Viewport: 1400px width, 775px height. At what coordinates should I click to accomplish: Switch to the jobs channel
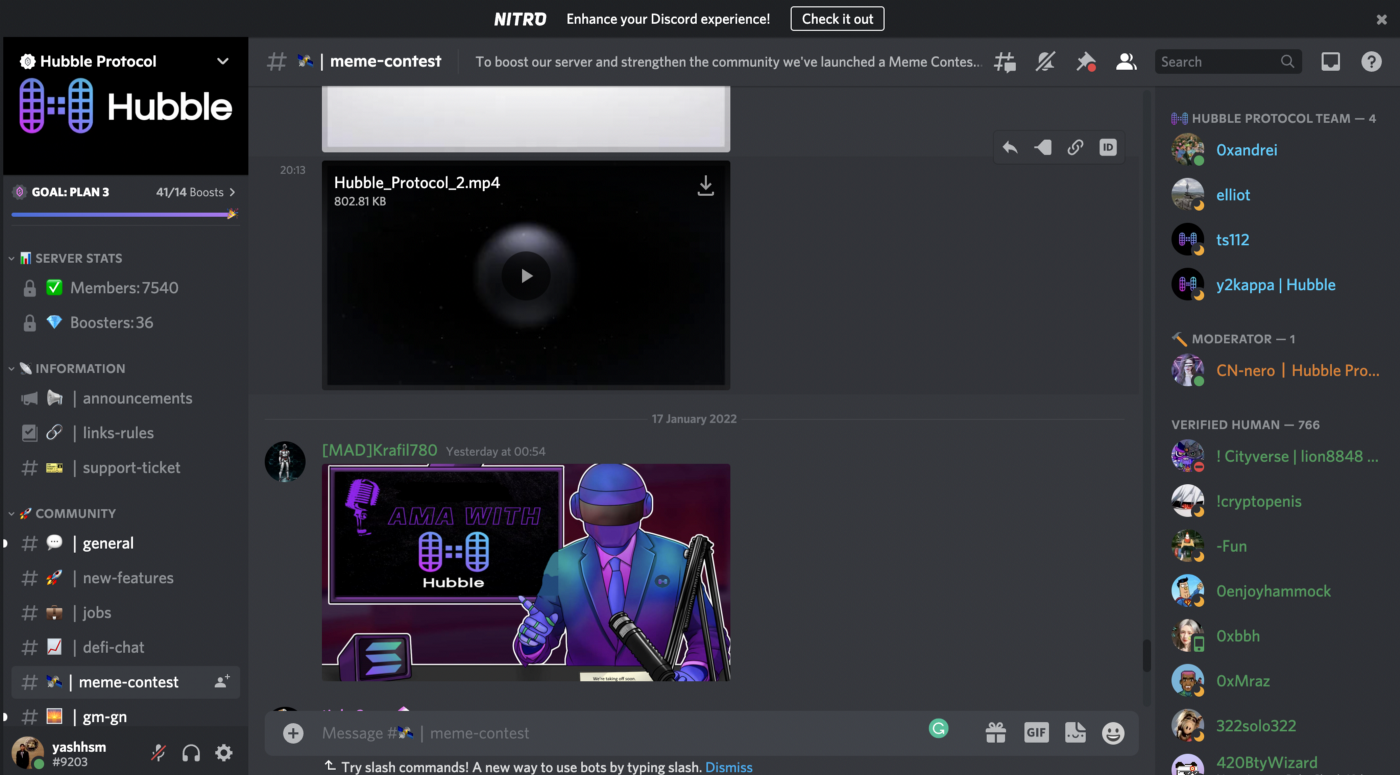(125, 613)
